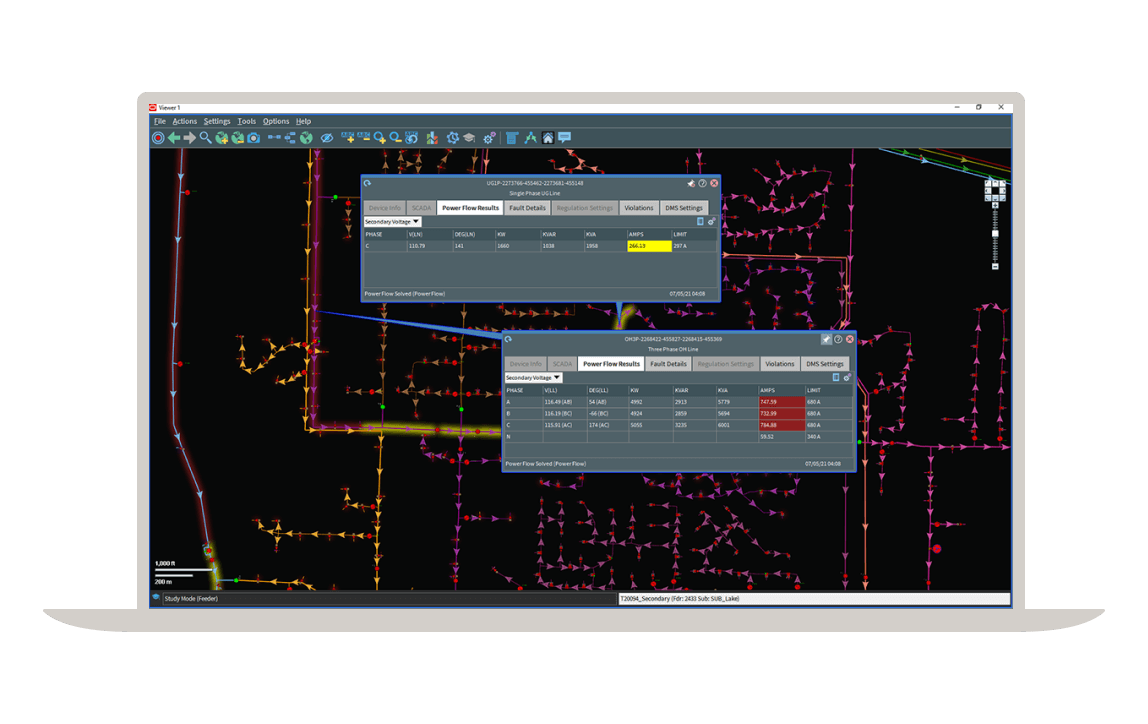Click the AMPS column header in OH Line popup
Screen dimensions: 1148x724
coord(782,390)
